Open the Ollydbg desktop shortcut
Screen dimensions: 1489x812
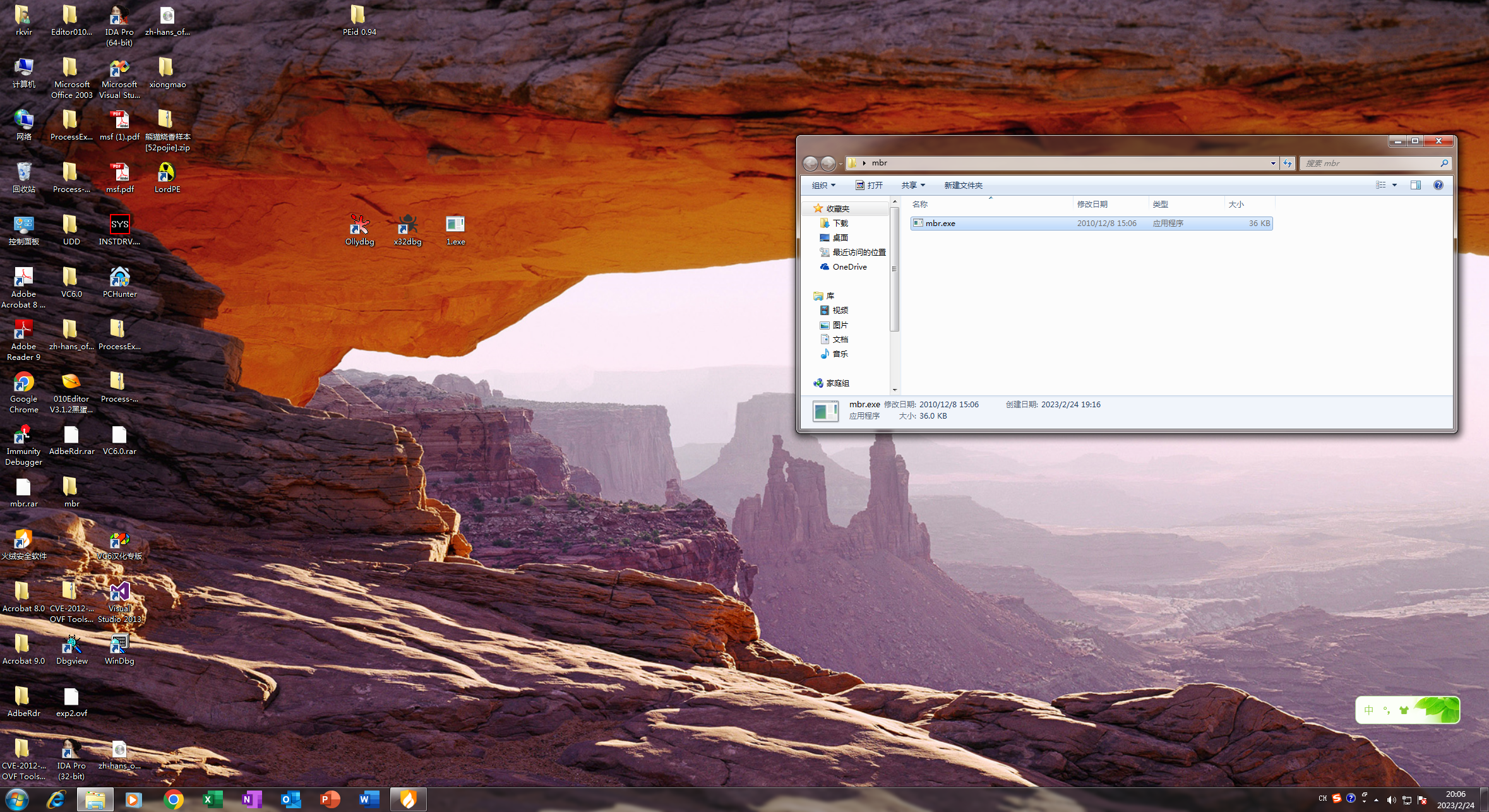(359, 225)
